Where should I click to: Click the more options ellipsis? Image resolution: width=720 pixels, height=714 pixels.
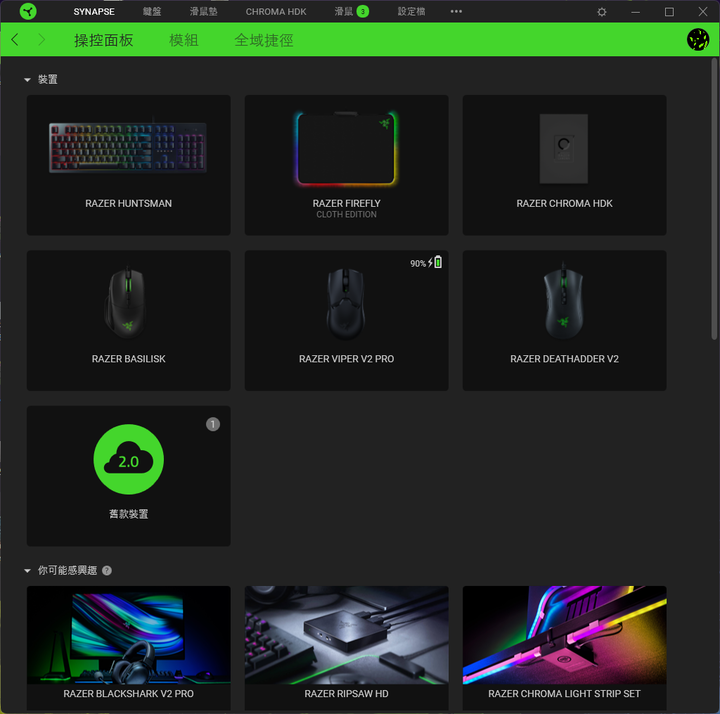[456, 11]
